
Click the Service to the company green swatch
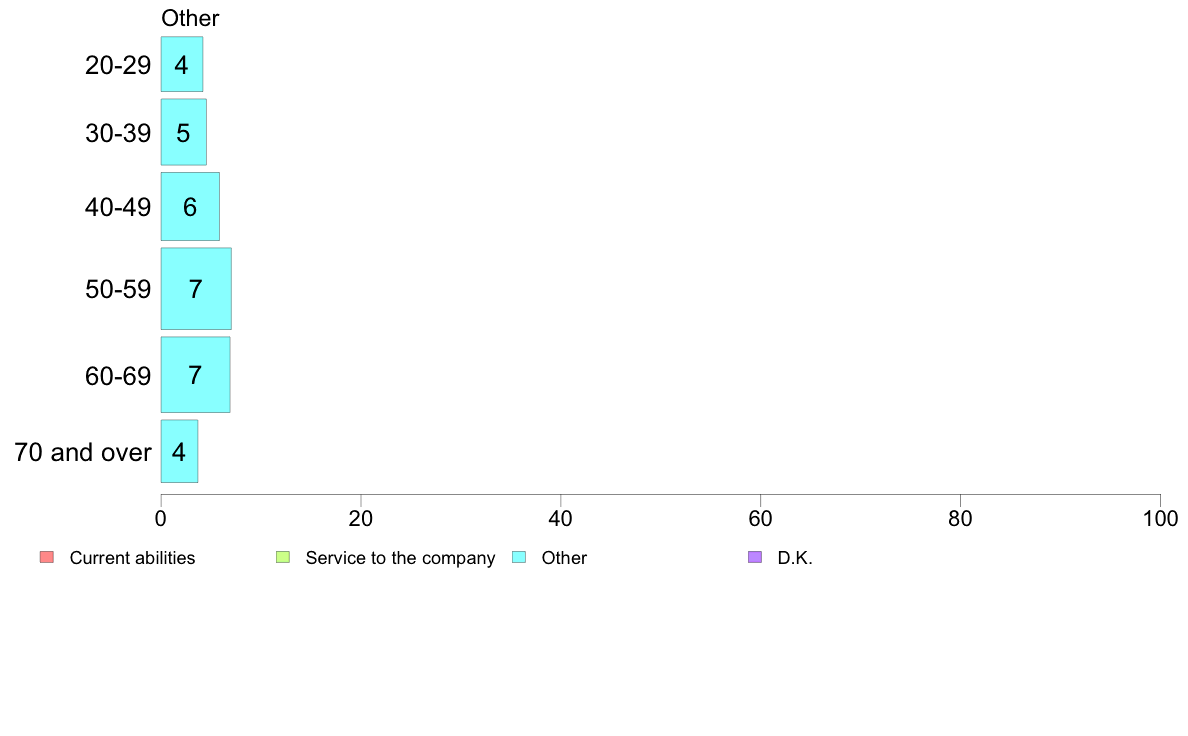(x=282, y=557)
